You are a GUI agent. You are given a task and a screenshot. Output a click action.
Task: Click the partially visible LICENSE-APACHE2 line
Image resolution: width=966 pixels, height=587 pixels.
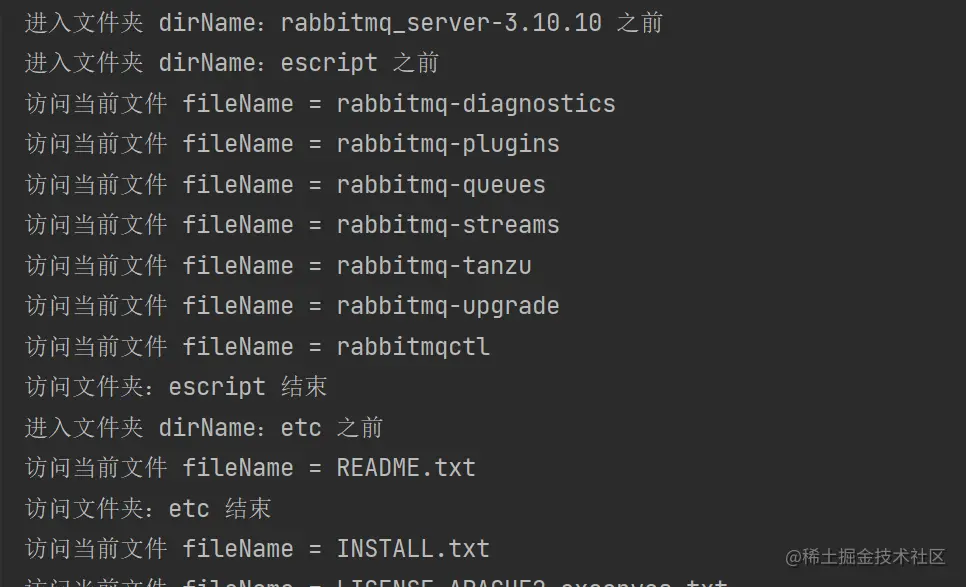pos(376,582)
